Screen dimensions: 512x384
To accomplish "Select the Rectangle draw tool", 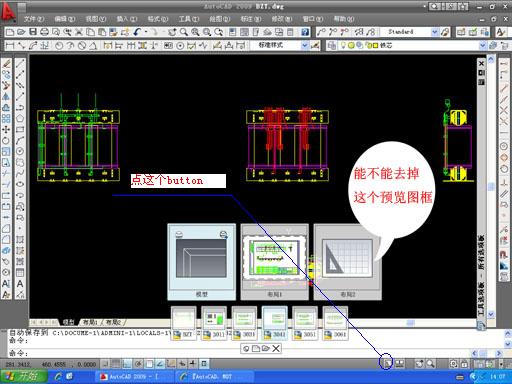I will pyautogui.click(x=20, y=129).
